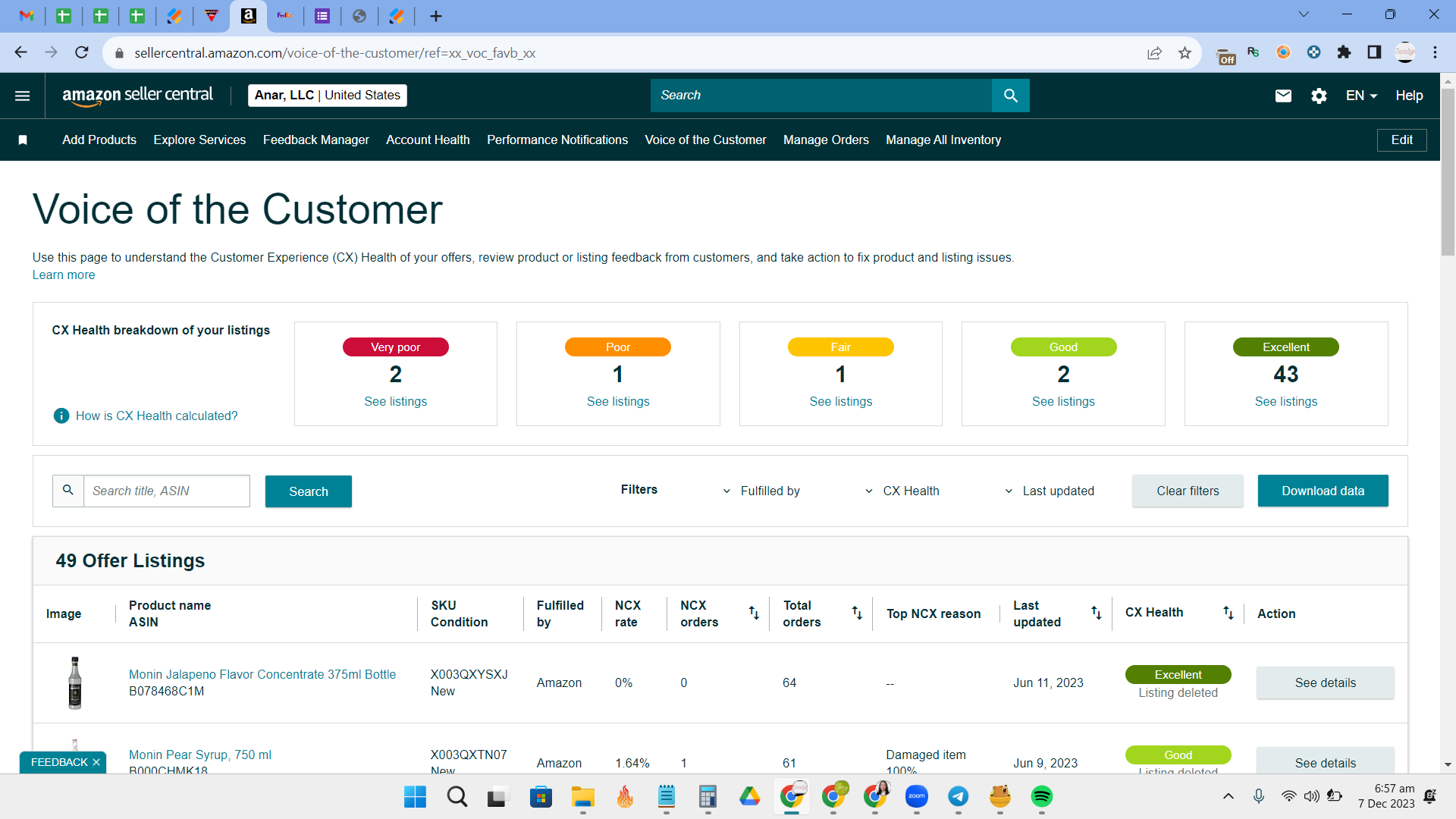Click the bookmark icon in favorites bar
The image size is (1456, 819).
coord(23,140)
